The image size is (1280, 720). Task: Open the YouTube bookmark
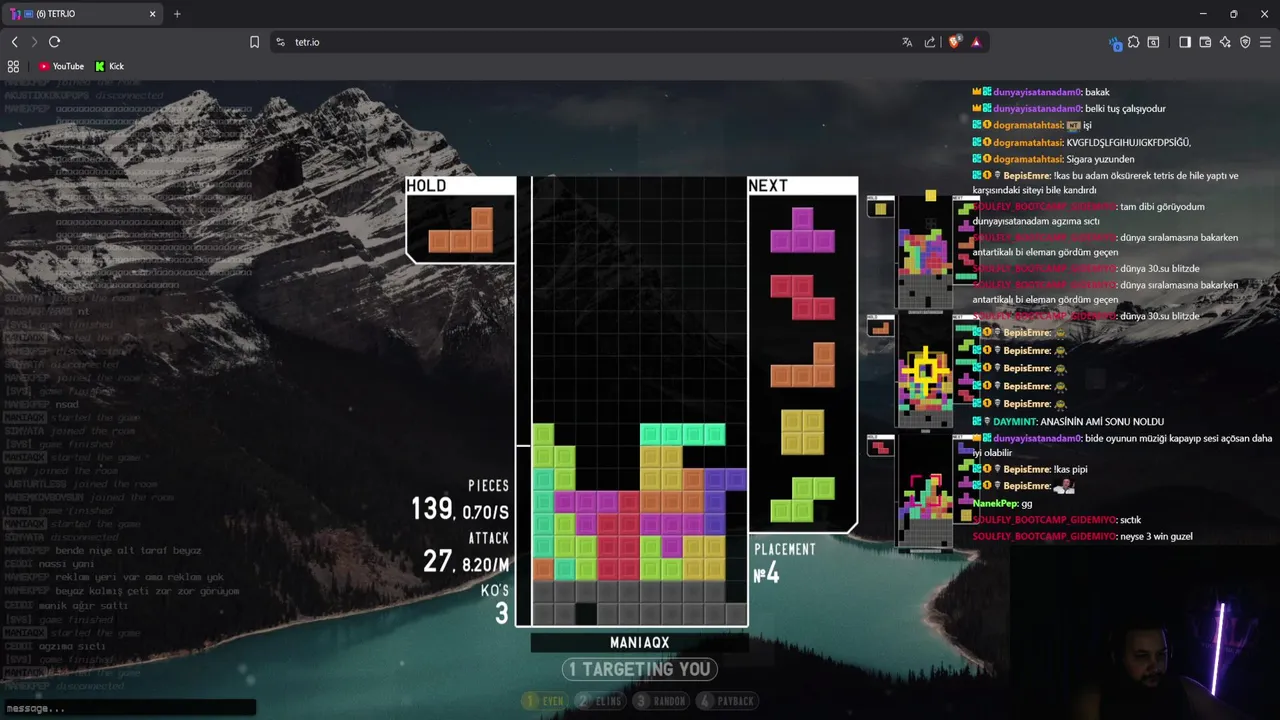click(x=61, y=66)
